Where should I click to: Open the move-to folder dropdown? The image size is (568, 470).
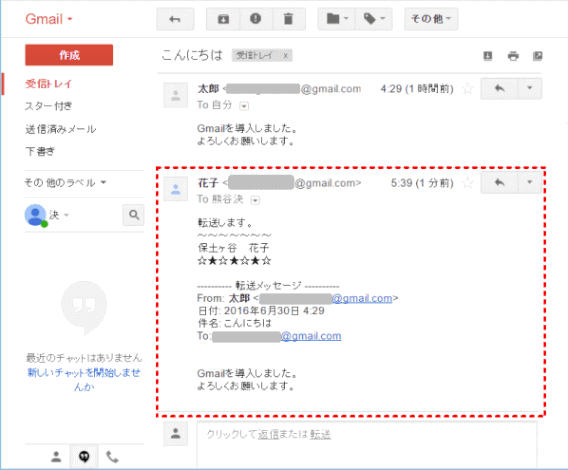337,19
